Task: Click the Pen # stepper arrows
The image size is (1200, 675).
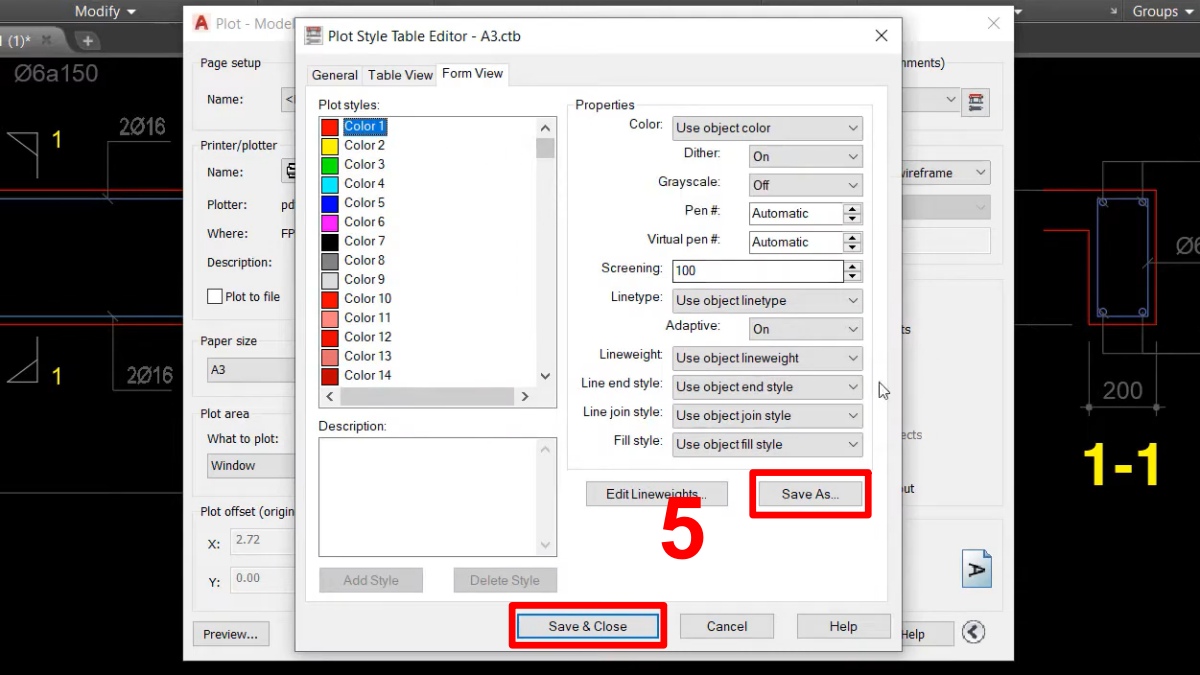Action: [x=852, y=213]
